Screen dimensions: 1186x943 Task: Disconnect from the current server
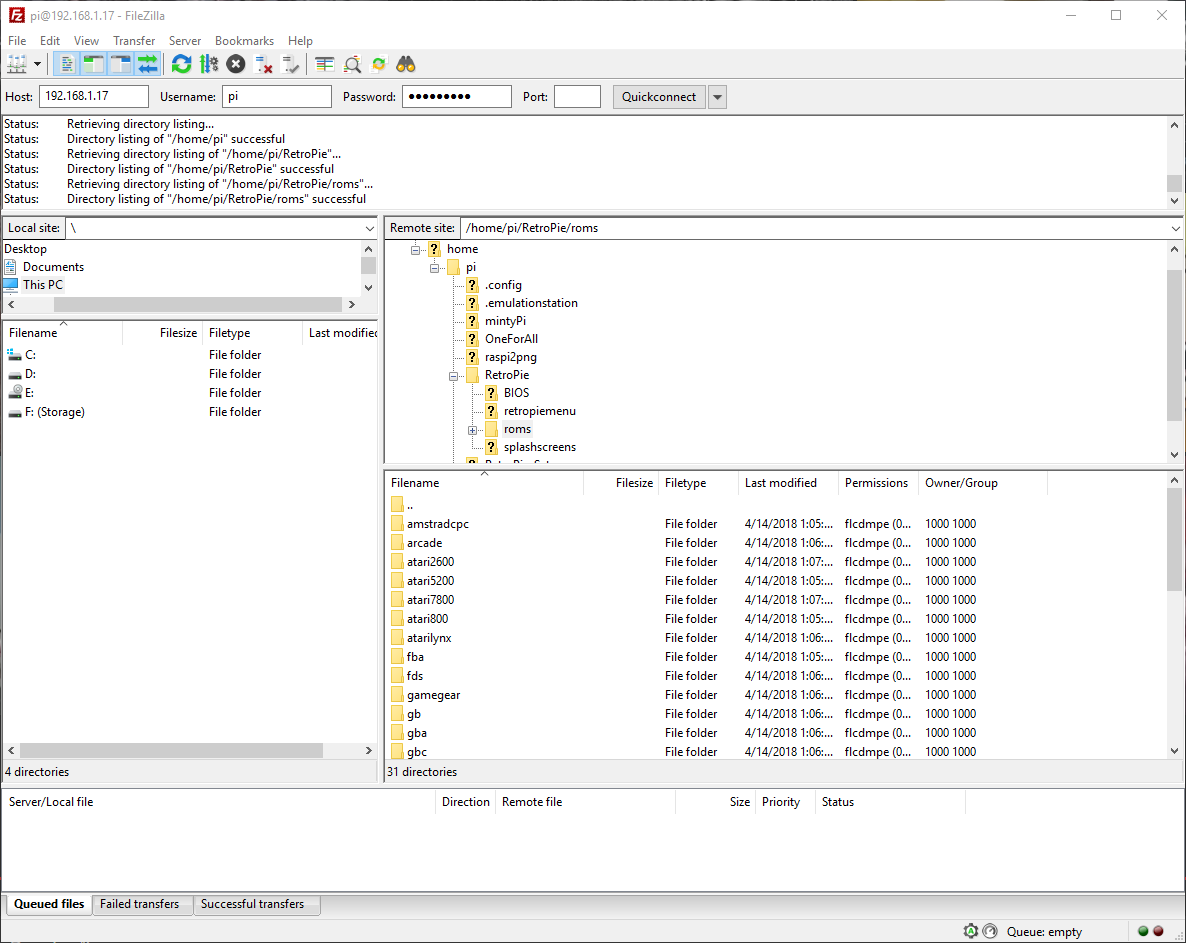(x=263, y=64)
